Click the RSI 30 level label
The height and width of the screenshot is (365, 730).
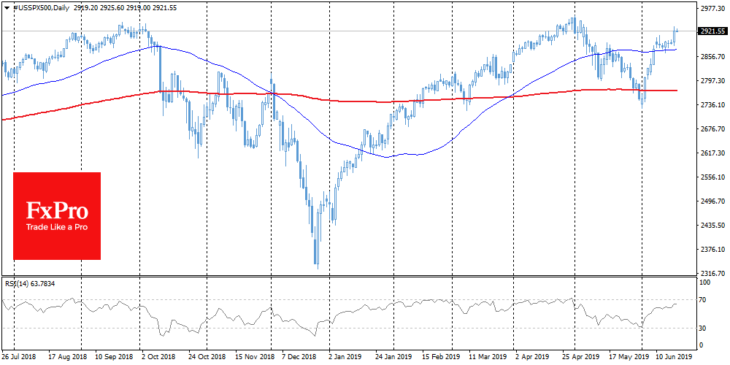click(x=703, y=328)
